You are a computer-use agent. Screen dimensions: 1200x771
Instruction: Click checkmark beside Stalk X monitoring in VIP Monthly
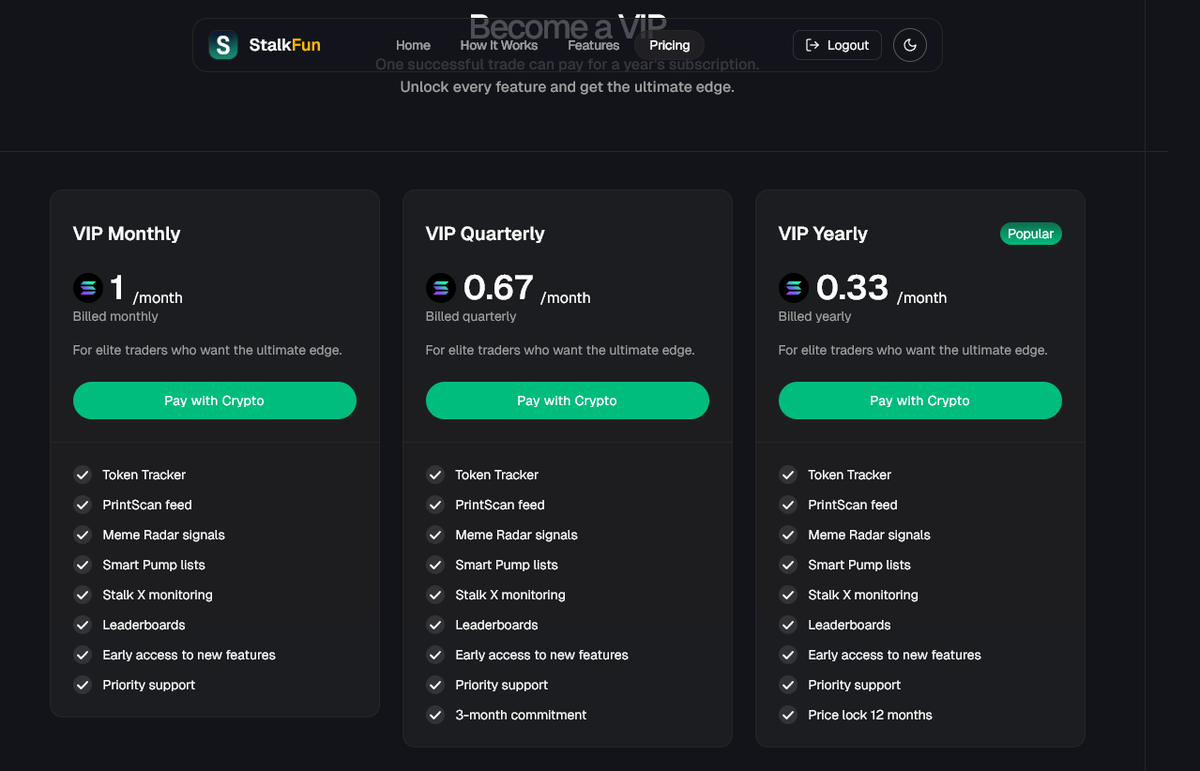[x=82, y=595]
